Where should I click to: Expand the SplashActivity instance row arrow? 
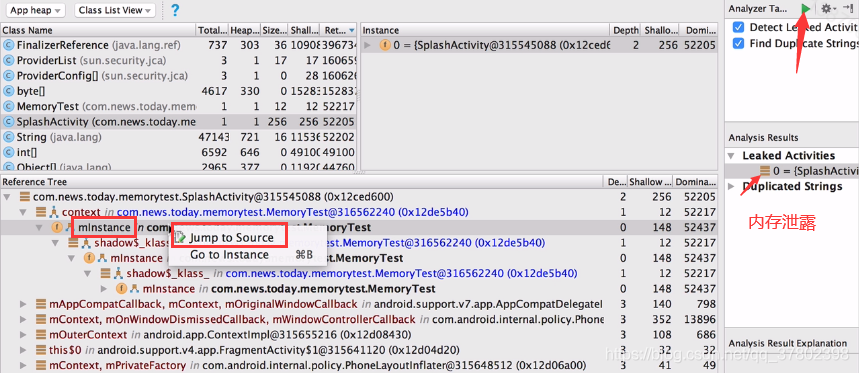367,45
